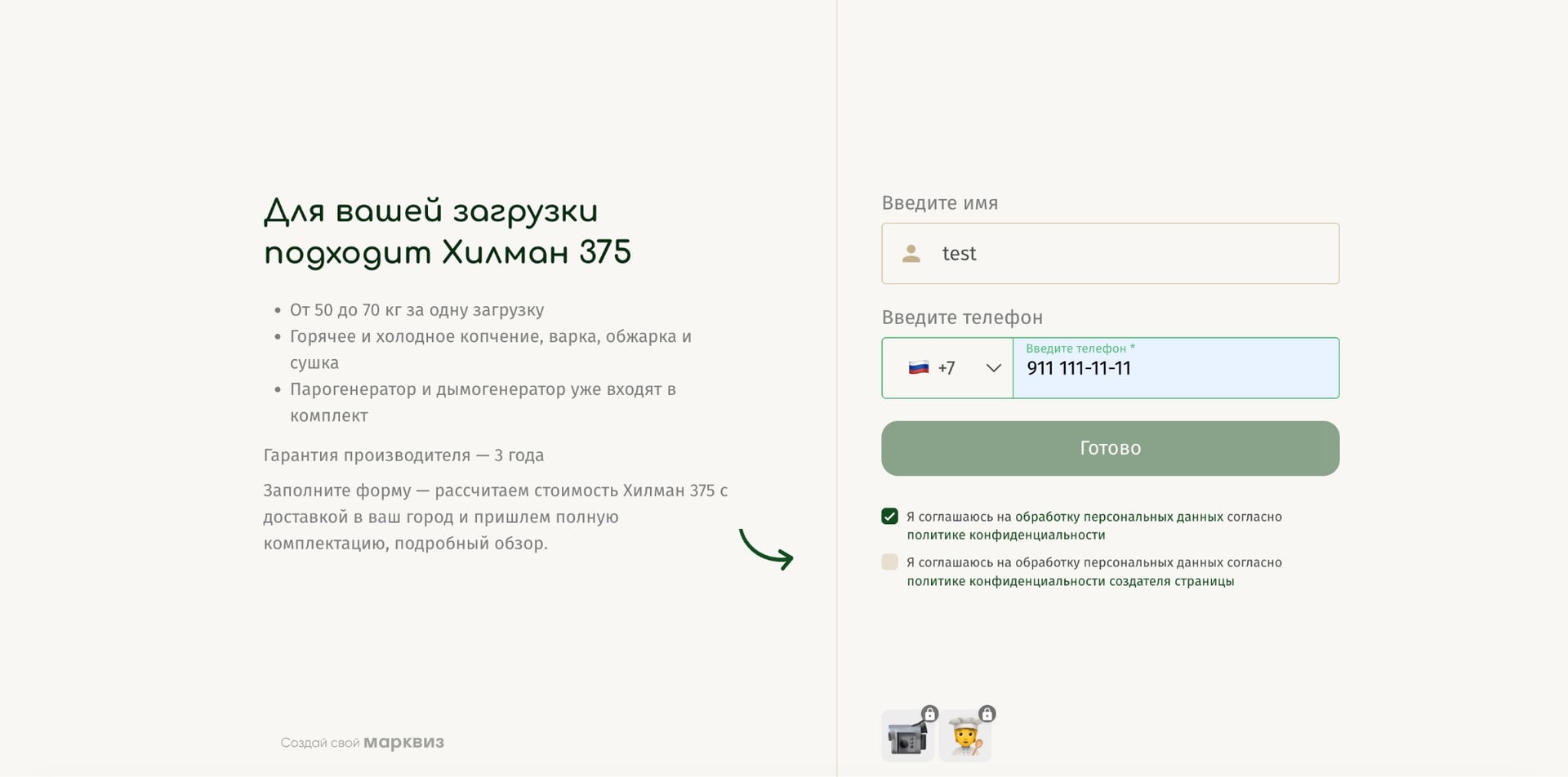Click the +7 country code text
Image resolution: width=1568 pixels, height=777 pixels.
click(946, 368)
